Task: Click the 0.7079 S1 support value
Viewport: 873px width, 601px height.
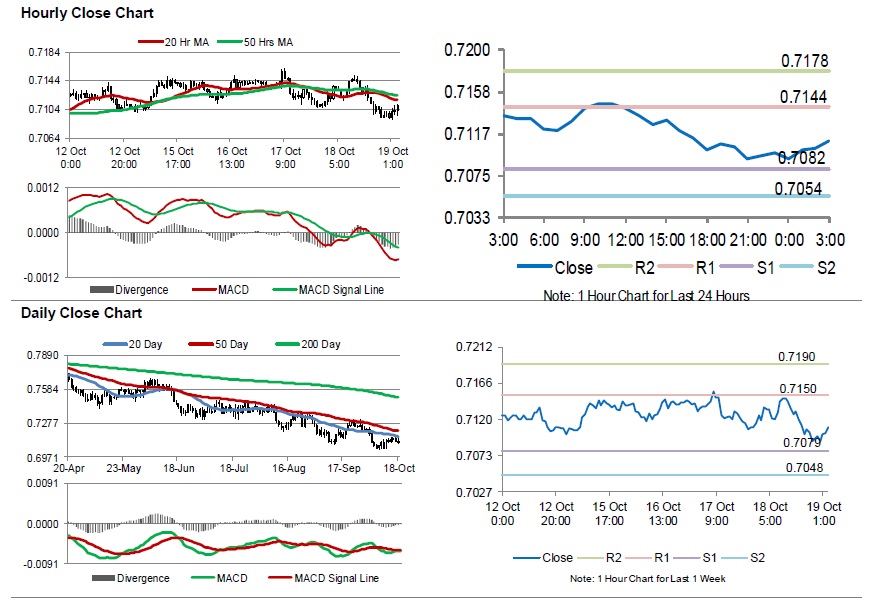Action: pyautogui.click(x=802, y=443)
